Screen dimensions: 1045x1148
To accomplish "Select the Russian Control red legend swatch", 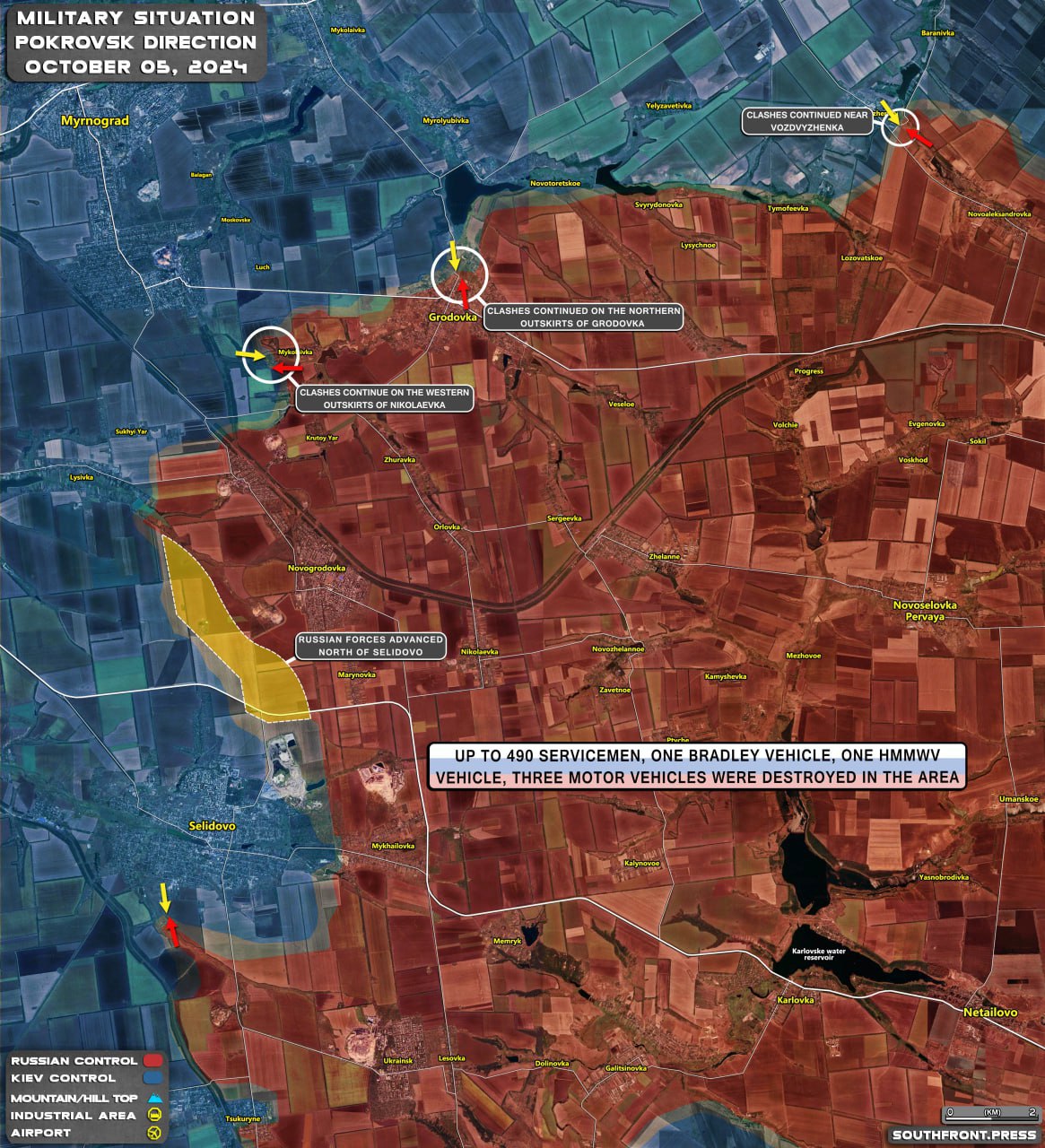I will pyautogui.click(x=153, y=1061).
